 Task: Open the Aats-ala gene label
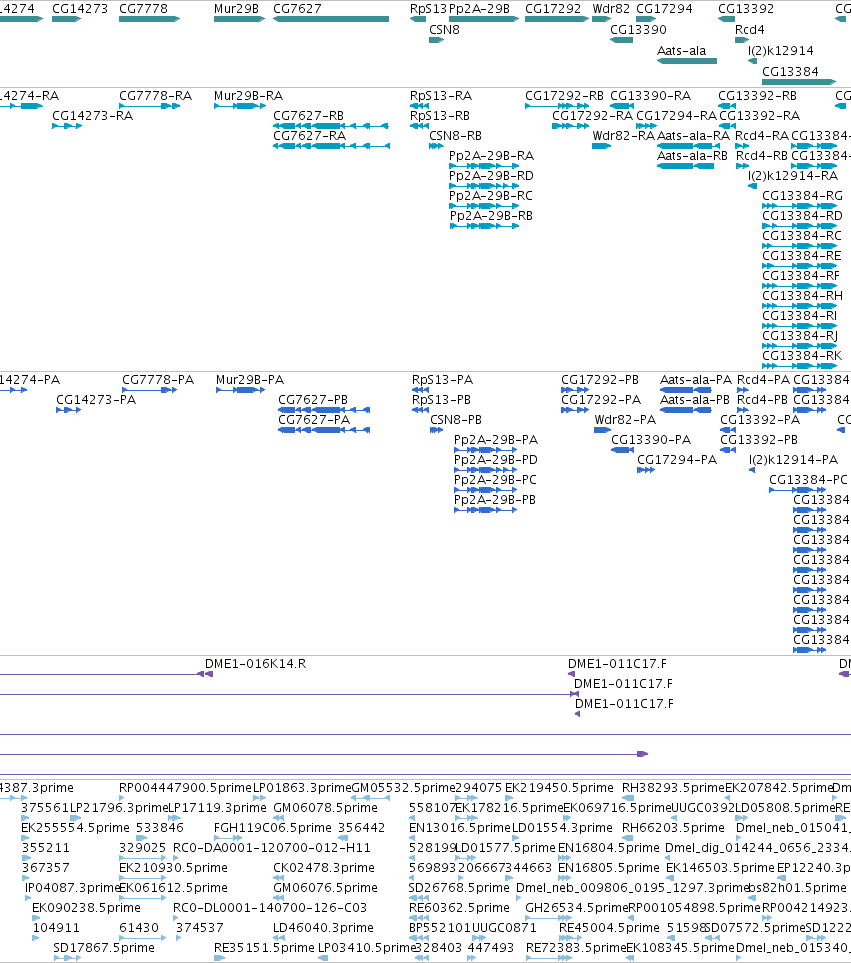tap(682, 51)
